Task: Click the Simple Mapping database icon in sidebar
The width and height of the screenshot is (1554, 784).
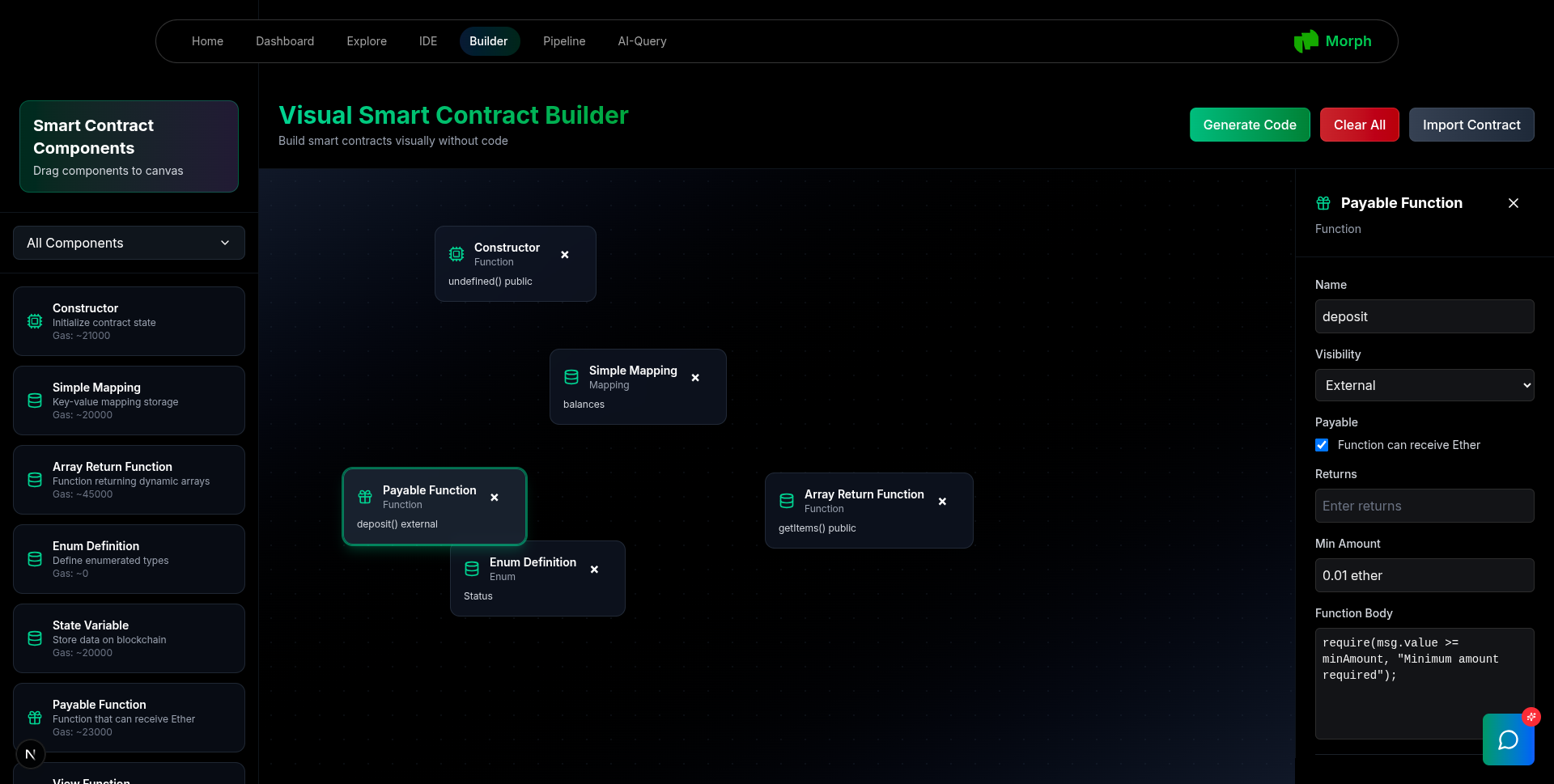Action: [35, 400]
